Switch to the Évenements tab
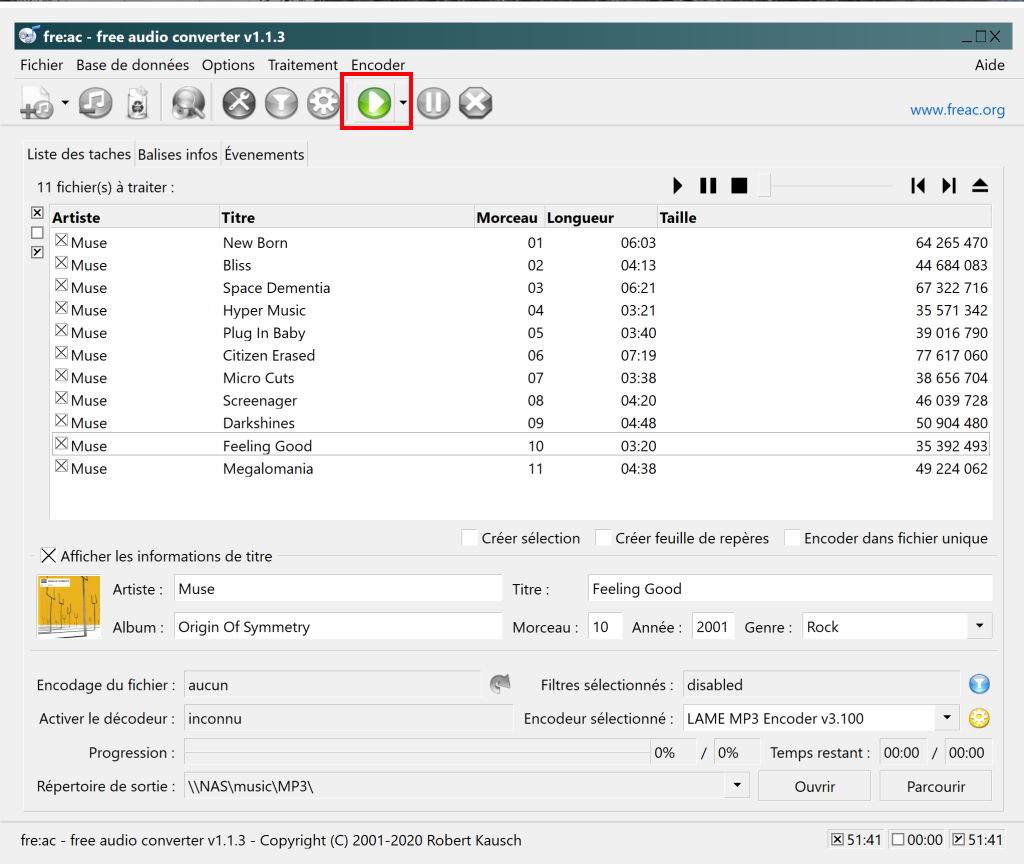The width and height of the screenshot is (1024, 864). click(264, 154)
